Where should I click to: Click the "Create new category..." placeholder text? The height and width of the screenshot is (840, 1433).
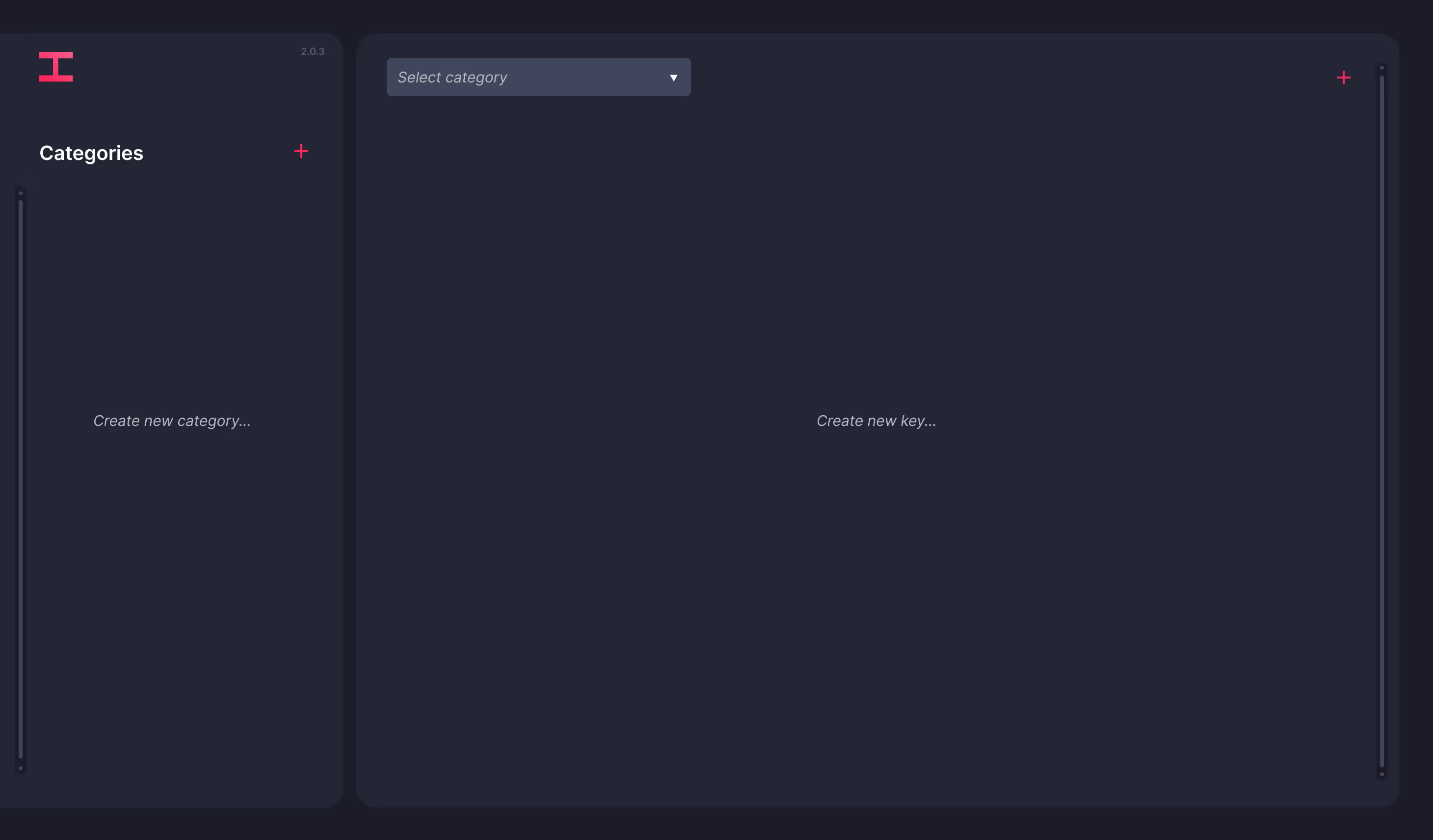(172, 421)
